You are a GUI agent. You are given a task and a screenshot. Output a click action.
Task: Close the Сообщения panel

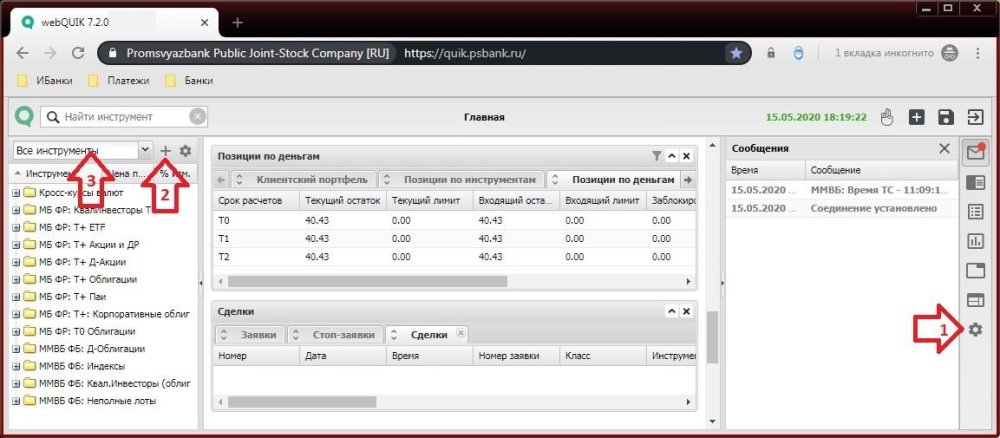[x=943, y=148]
